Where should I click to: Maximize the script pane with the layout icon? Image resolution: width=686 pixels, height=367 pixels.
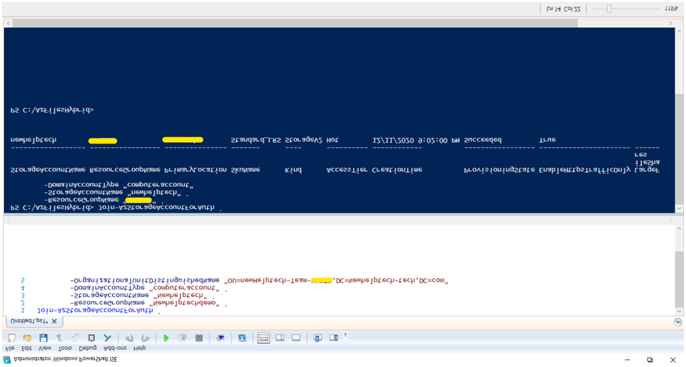(x=296, y=338)
